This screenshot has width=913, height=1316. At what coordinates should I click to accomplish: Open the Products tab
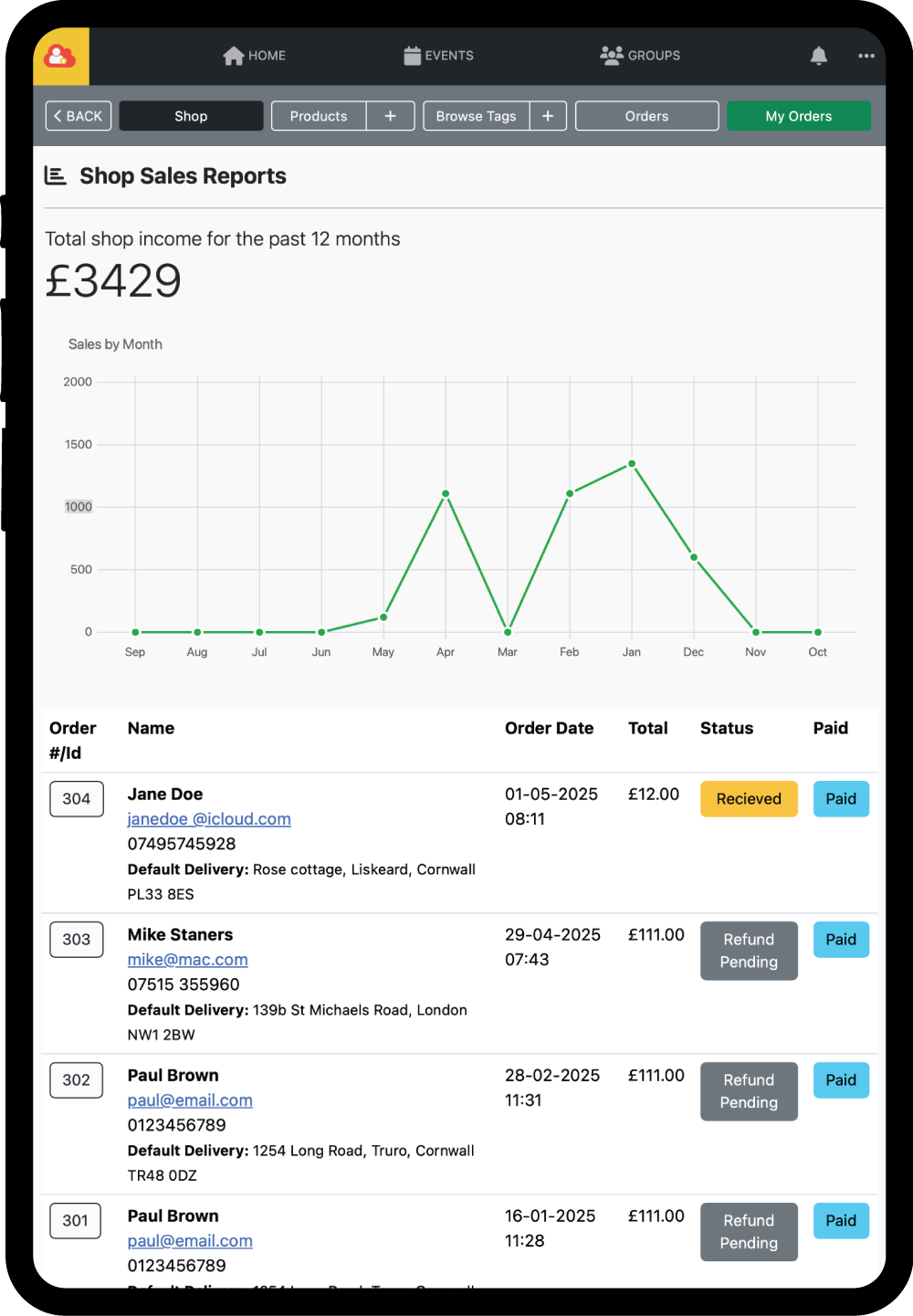pyautogui.click(x=319, y=116)
